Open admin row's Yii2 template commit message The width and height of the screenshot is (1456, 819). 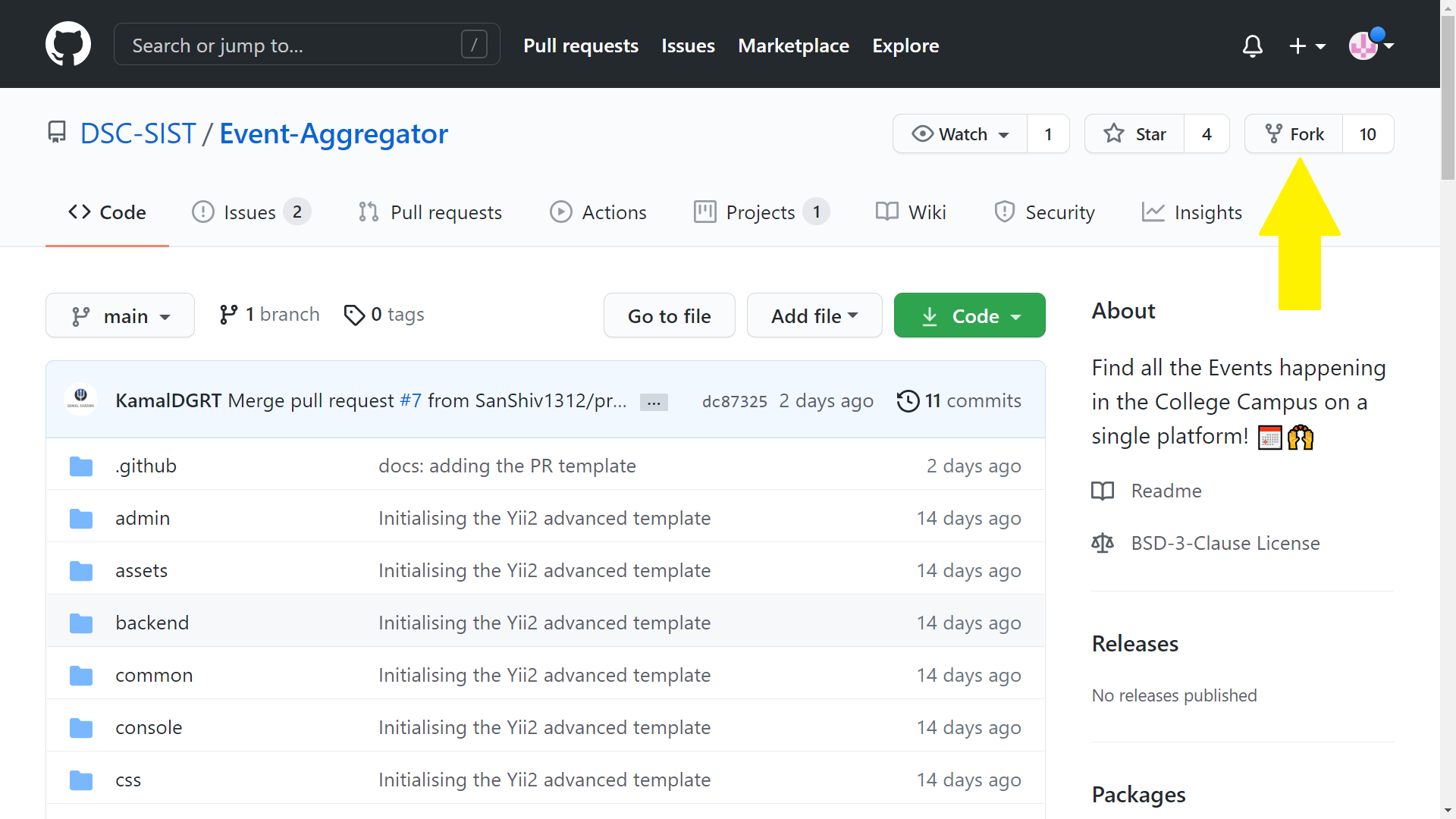(544, 518)
